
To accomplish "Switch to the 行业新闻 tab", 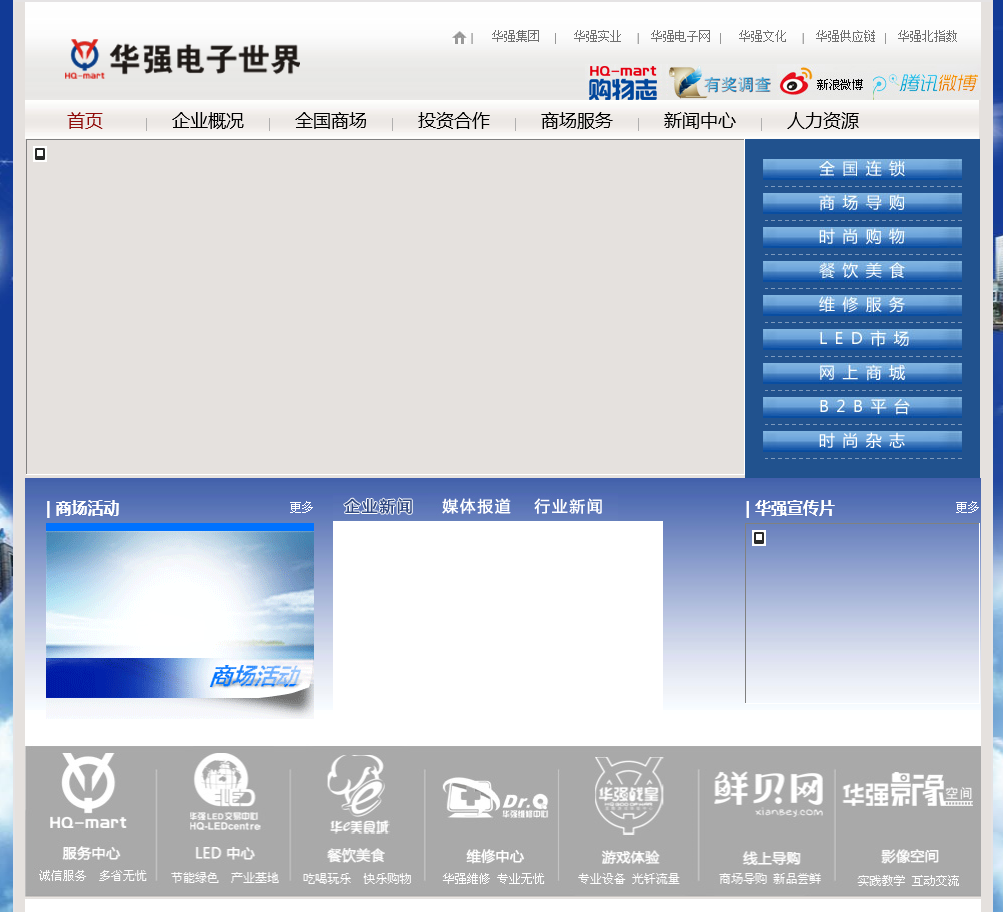I will [x=568, y=507].
